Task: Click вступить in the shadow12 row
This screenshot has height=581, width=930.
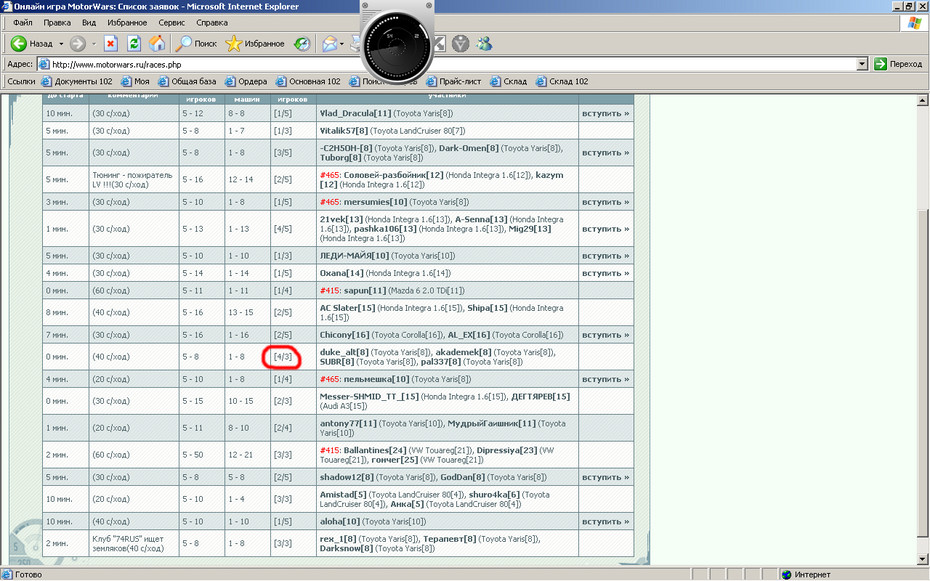Action: [x=606, y=477]
